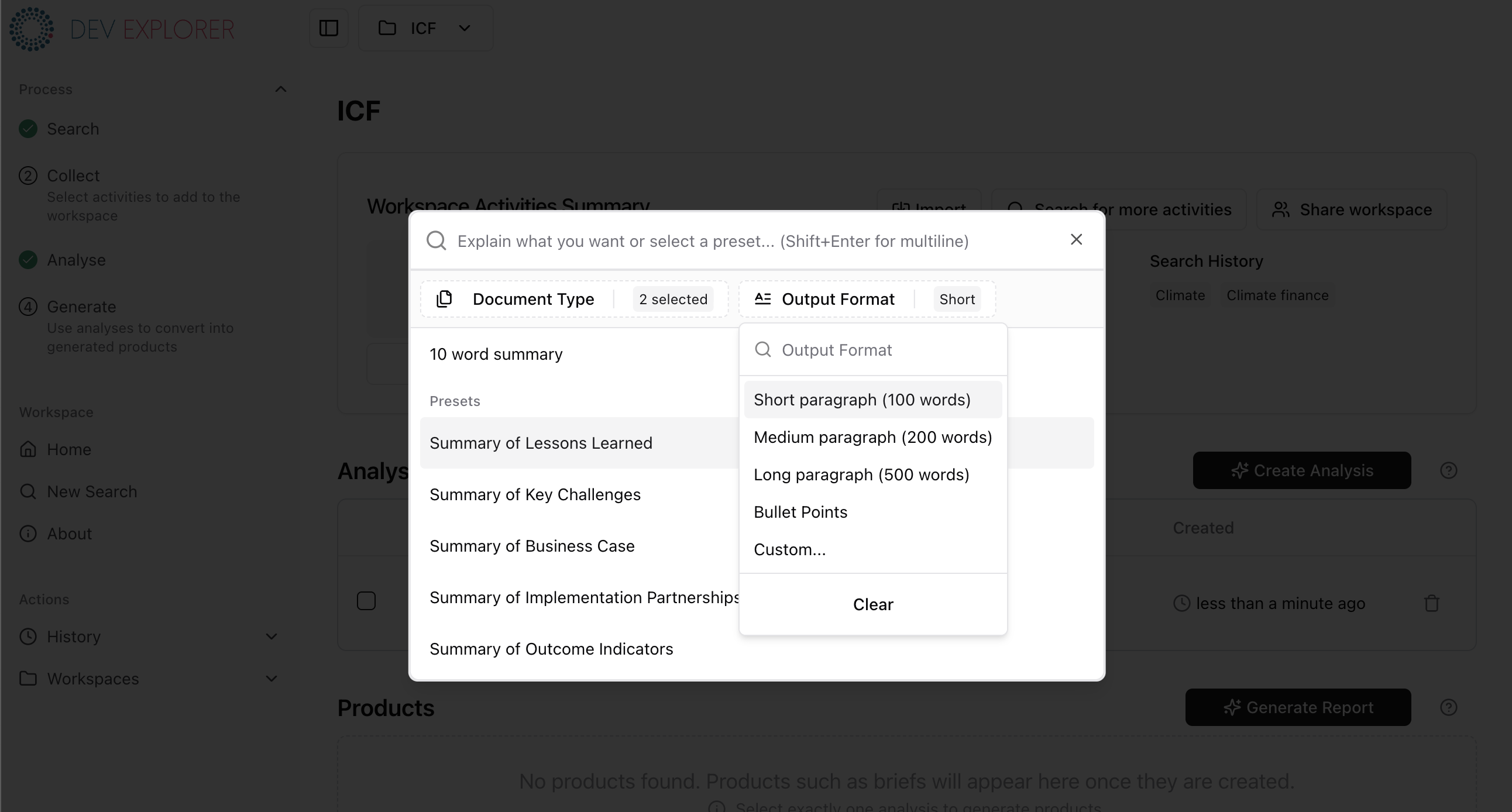Click the New Search magnifier icon
This screenshot has height=812, width=1512.
click(x=28, y=491)
